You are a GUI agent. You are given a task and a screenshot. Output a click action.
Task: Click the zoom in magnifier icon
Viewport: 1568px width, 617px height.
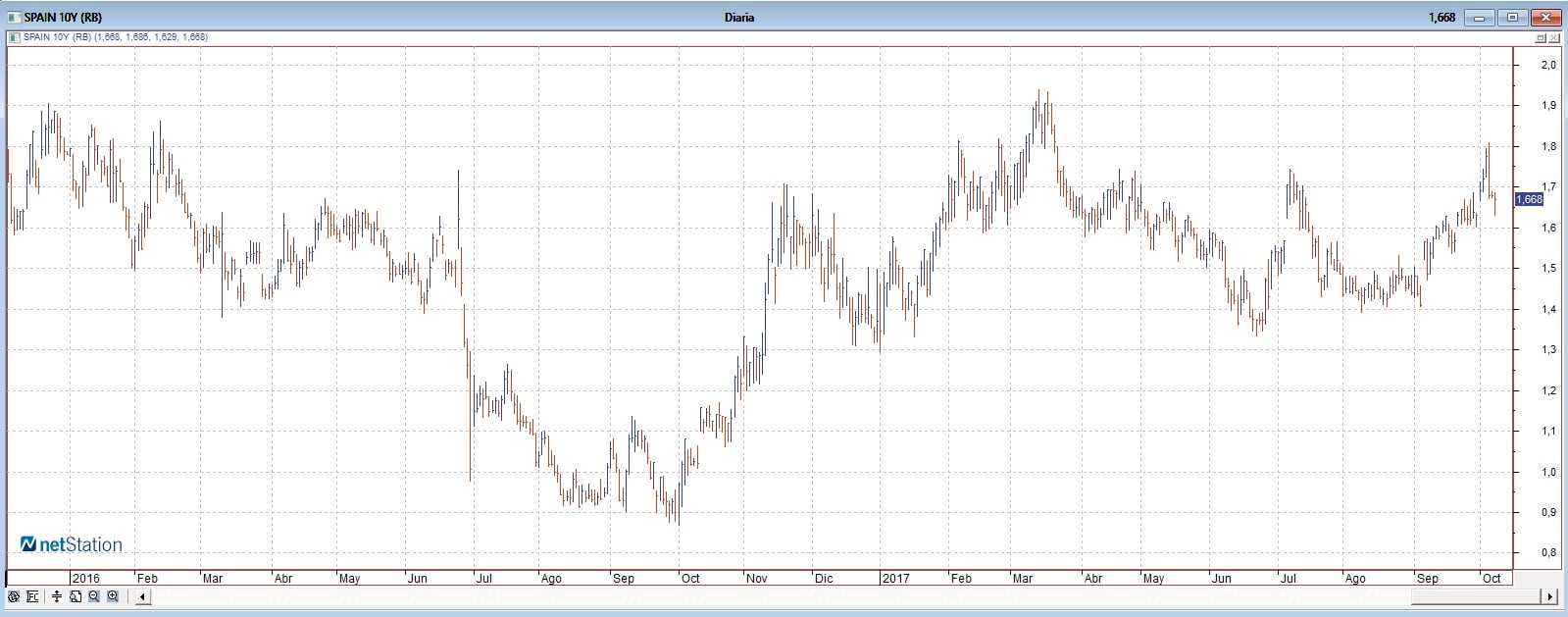[113, 596]
